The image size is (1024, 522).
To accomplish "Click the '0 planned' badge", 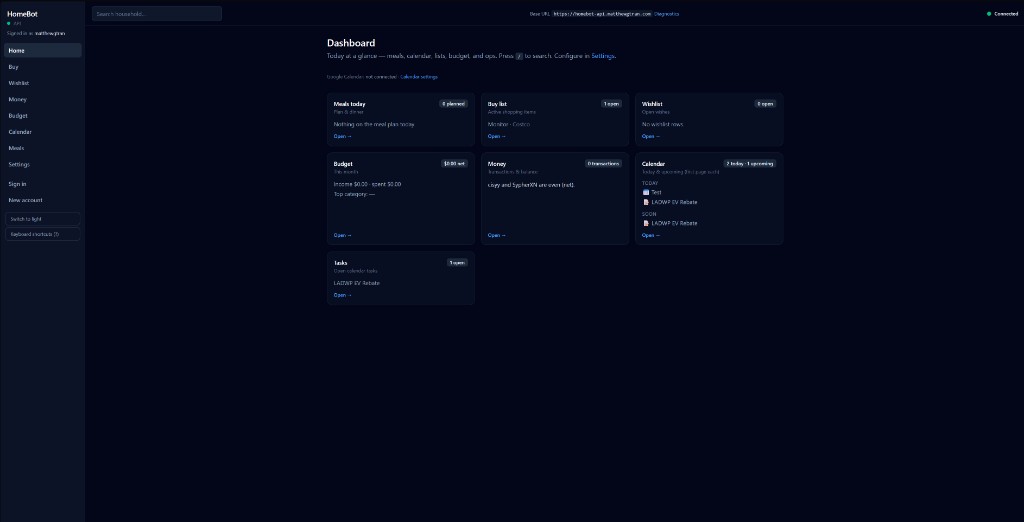I will pos(453,104).
